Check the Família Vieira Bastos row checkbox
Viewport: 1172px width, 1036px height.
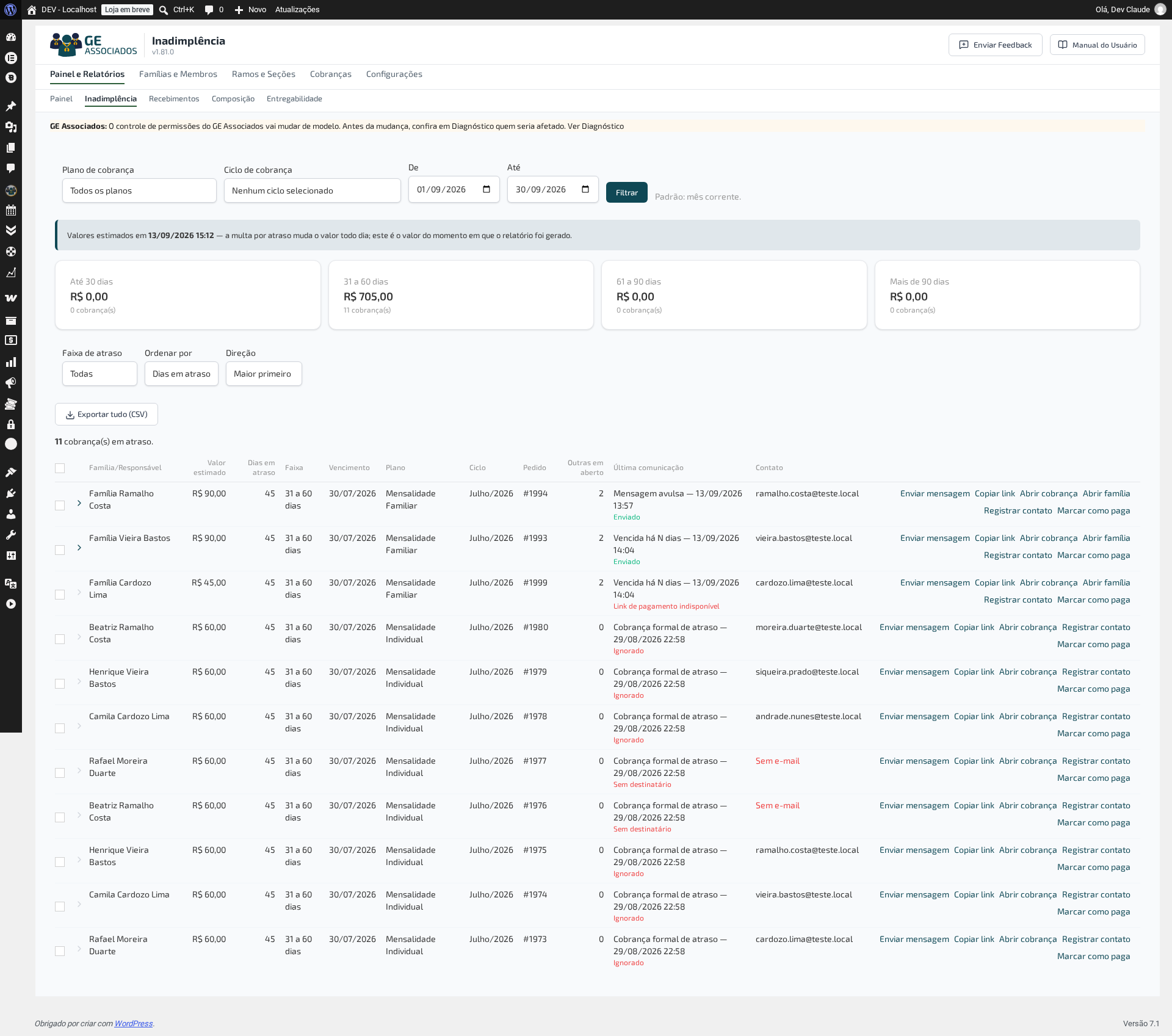(60, 550)
